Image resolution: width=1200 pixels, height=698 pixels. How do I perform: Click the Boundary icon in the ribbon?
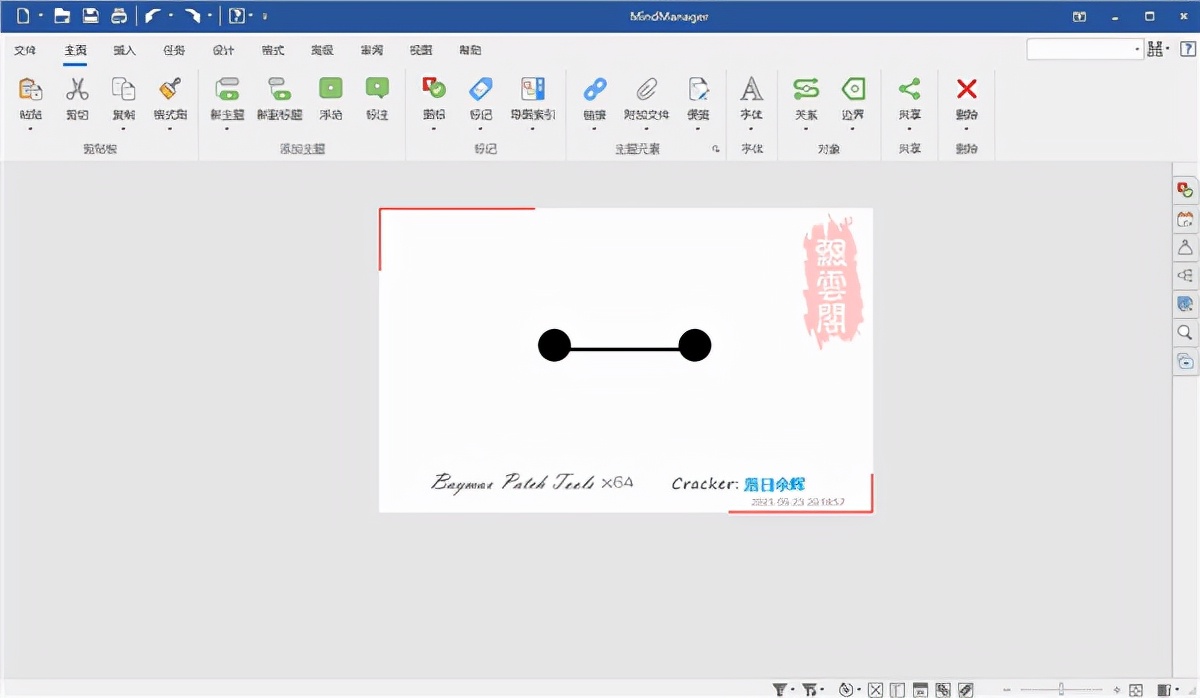click(852, 90)
